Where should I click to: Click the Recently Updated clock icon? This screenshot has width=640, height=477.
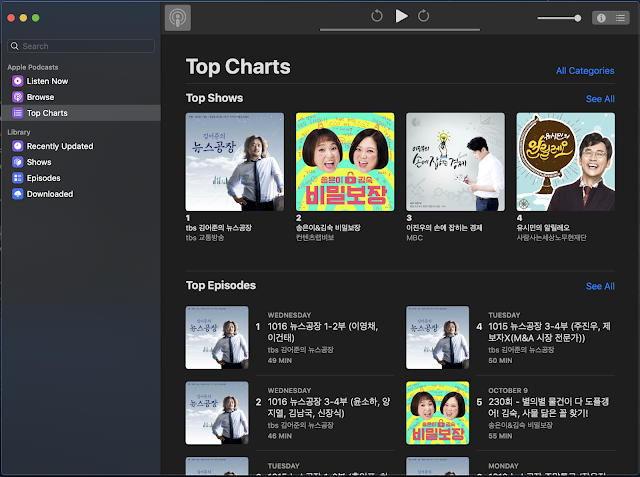pos(18,146)
